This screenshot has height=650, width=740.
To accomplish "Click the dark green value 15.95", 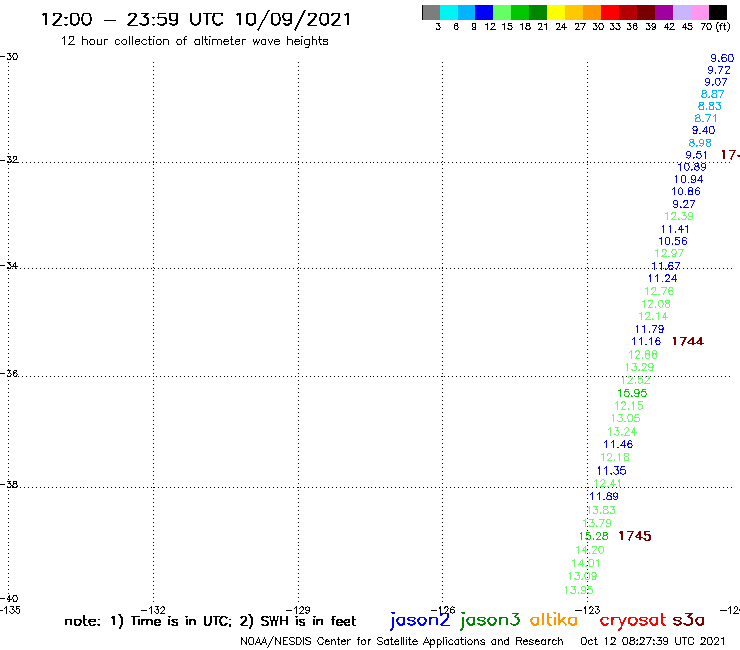I will pos(632,393).
